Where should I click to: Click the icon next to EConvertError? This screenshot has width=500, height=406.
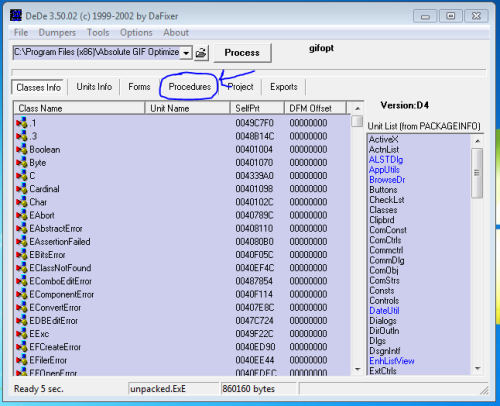pyautogui.click(x=22, y=307)
